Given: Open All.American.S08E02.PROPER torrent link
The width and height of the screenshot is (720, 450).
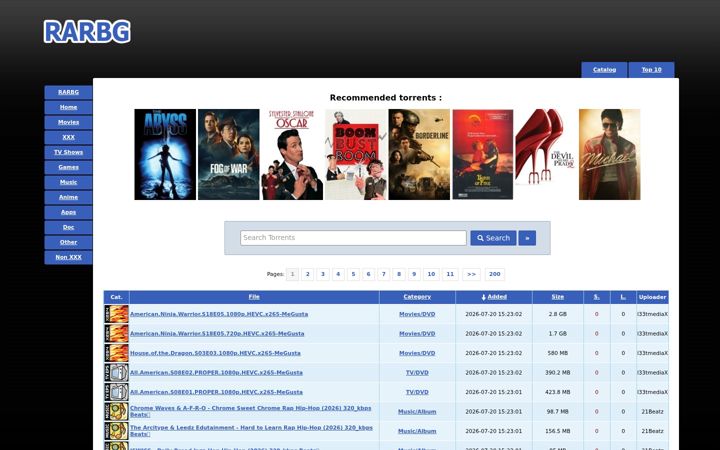Looking at the screenshot, I should (x=216, y=373).
